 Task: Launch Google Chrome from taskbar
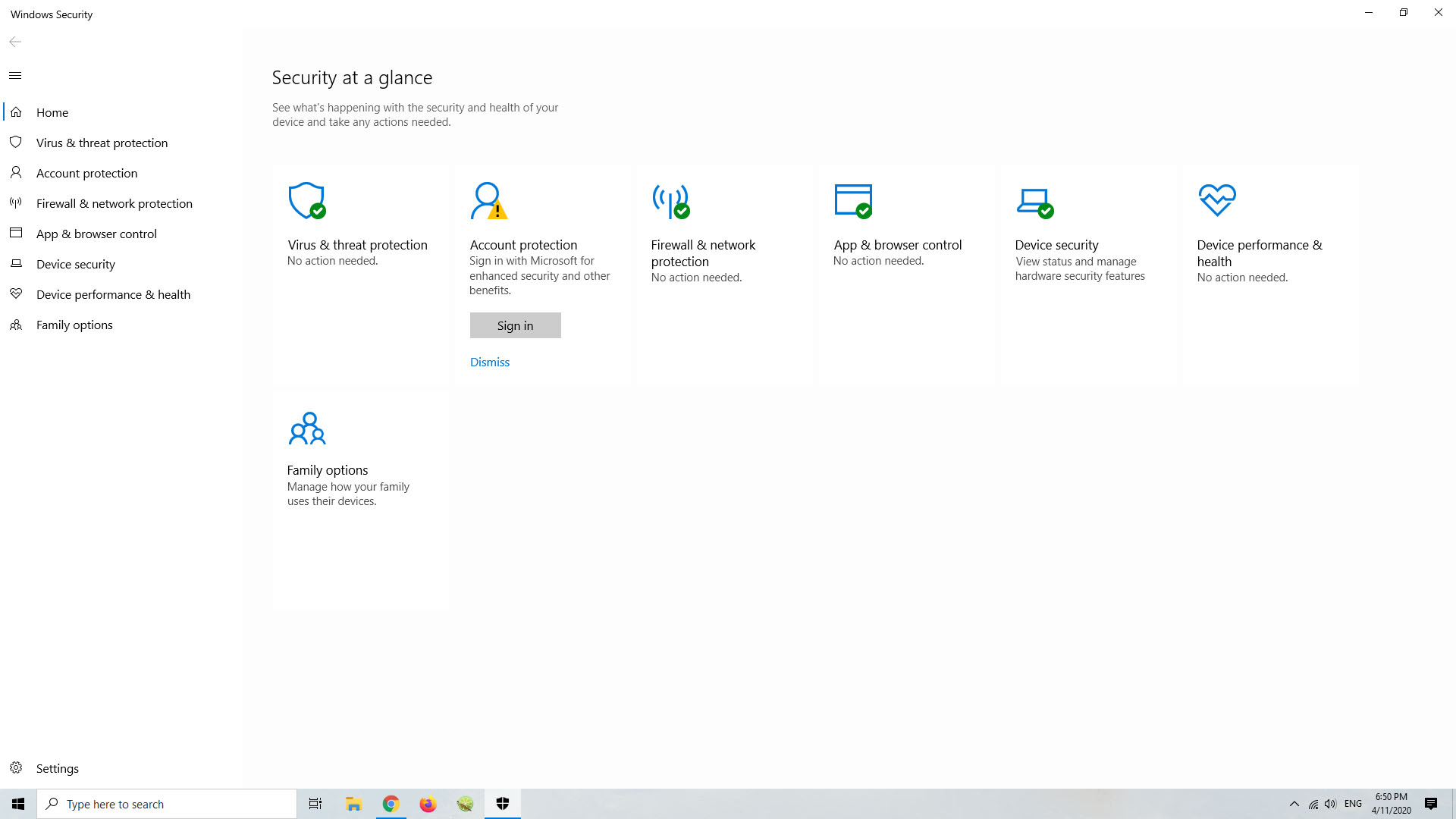click(x=391, y=804)
